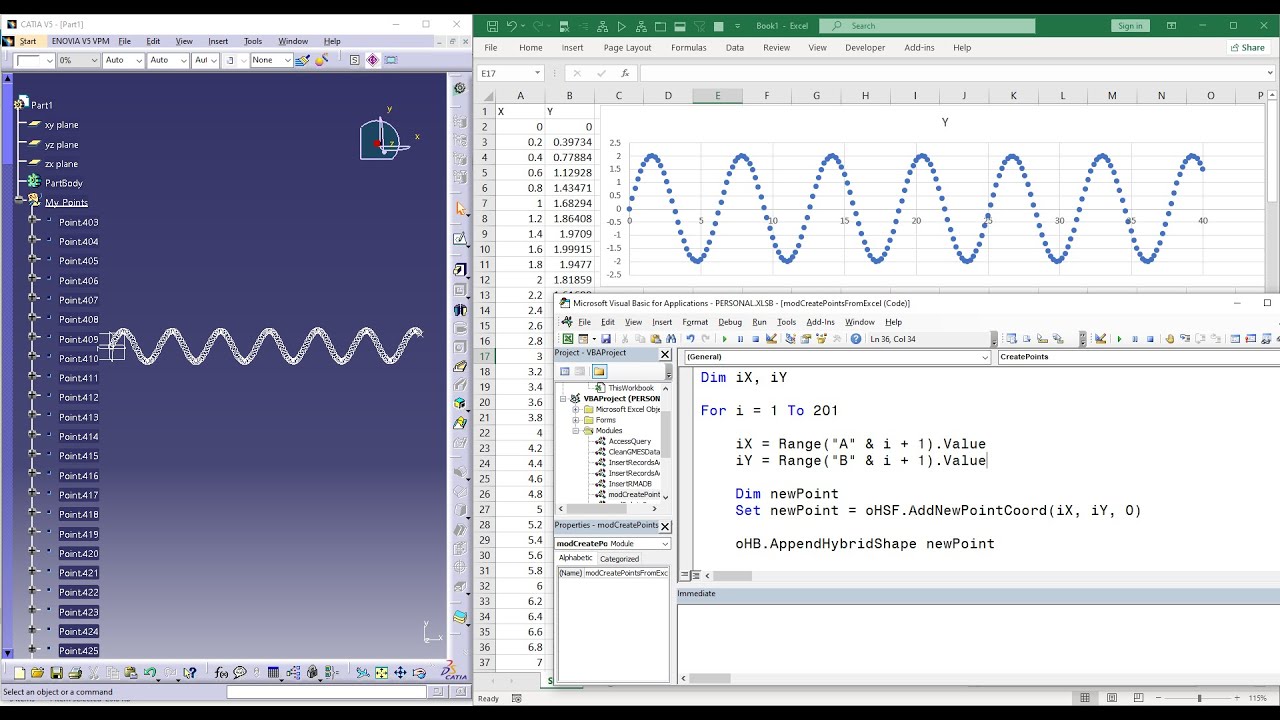Click VBA Break pause icon
1280x720 pixels.
(x=740, y=339)
